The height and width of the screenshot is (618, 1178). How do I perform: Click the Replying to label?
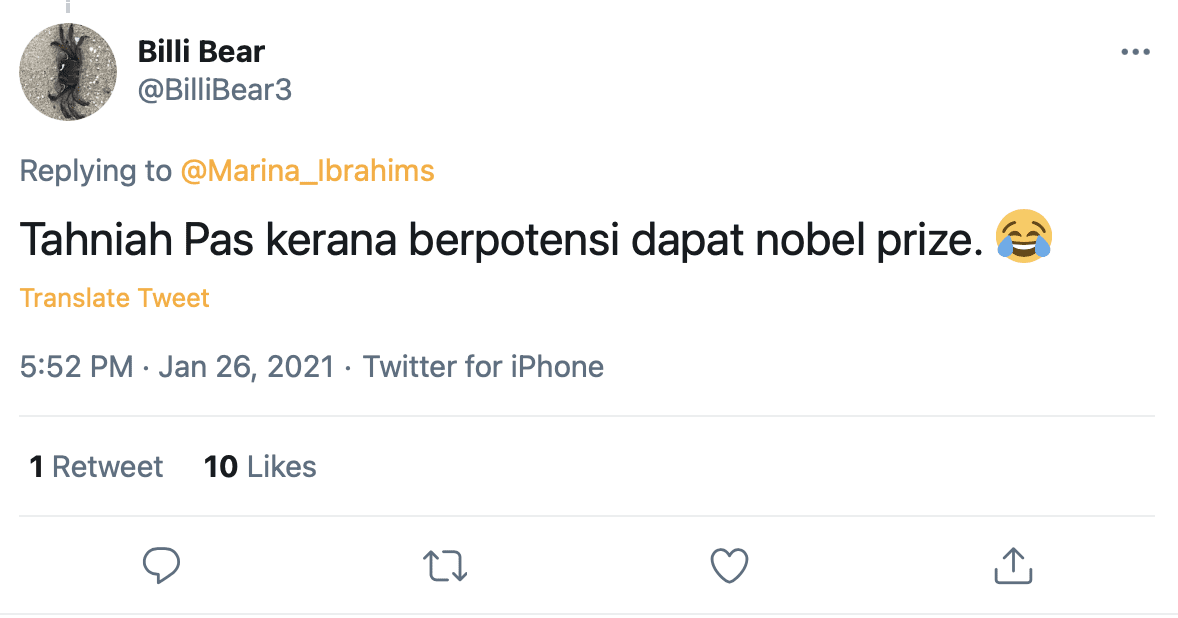point(96,171)
